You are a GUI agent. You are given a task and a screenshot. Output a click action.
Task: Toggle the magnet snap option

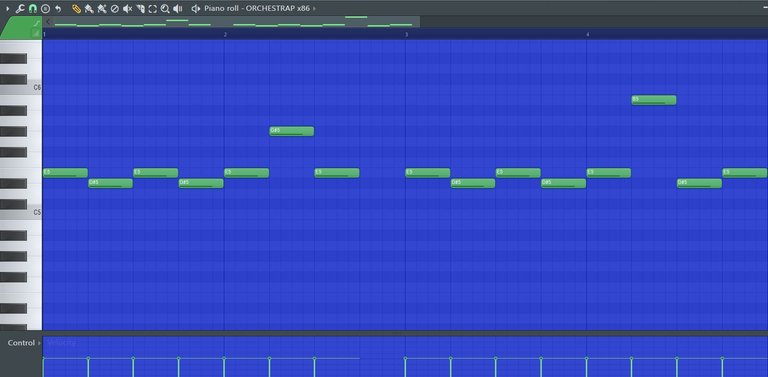[33, 8]
